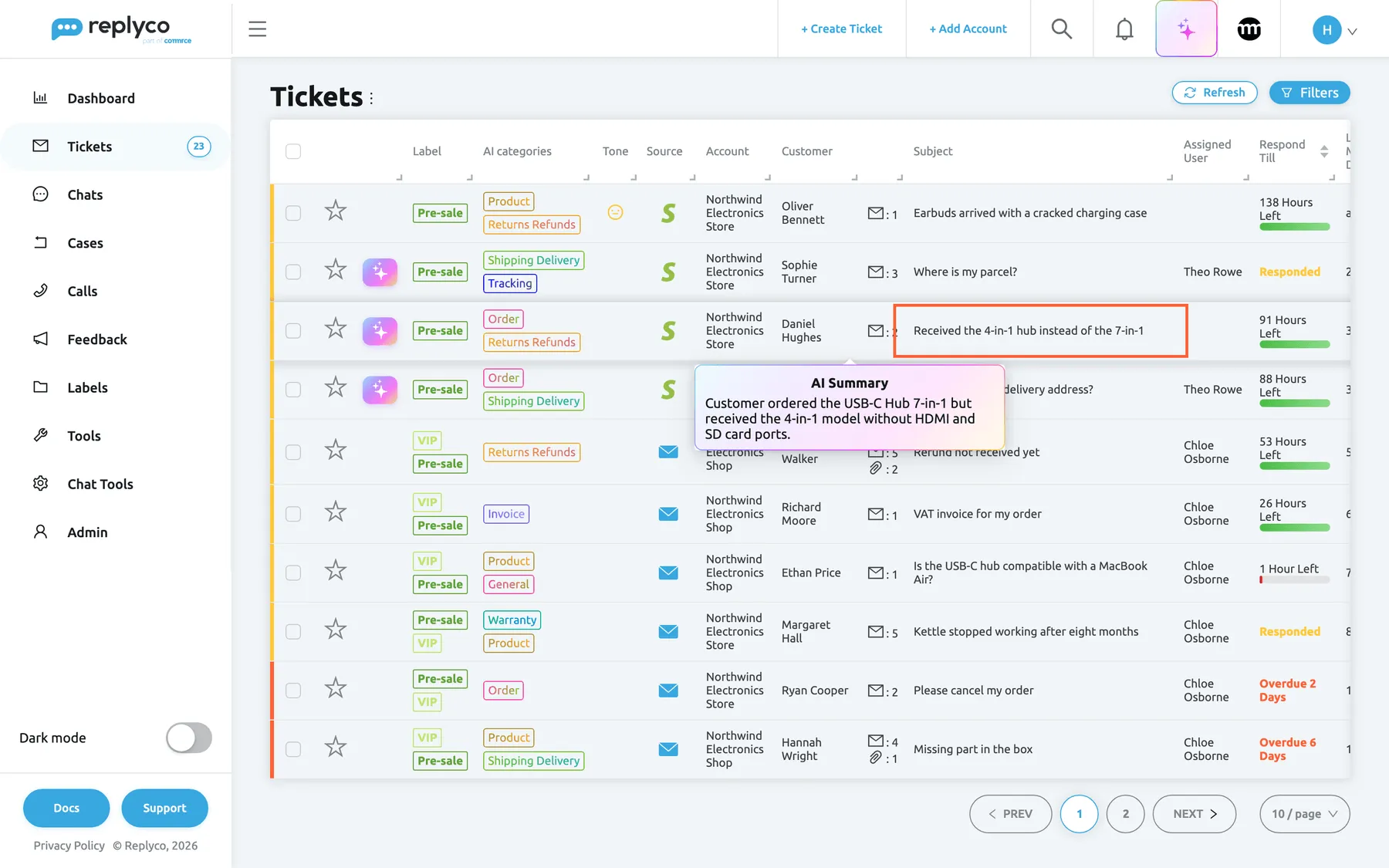Viewport: 1389px width, 868px height.
Task: Click the tone face icon on Oliver Bennett row
Action: 615,212
